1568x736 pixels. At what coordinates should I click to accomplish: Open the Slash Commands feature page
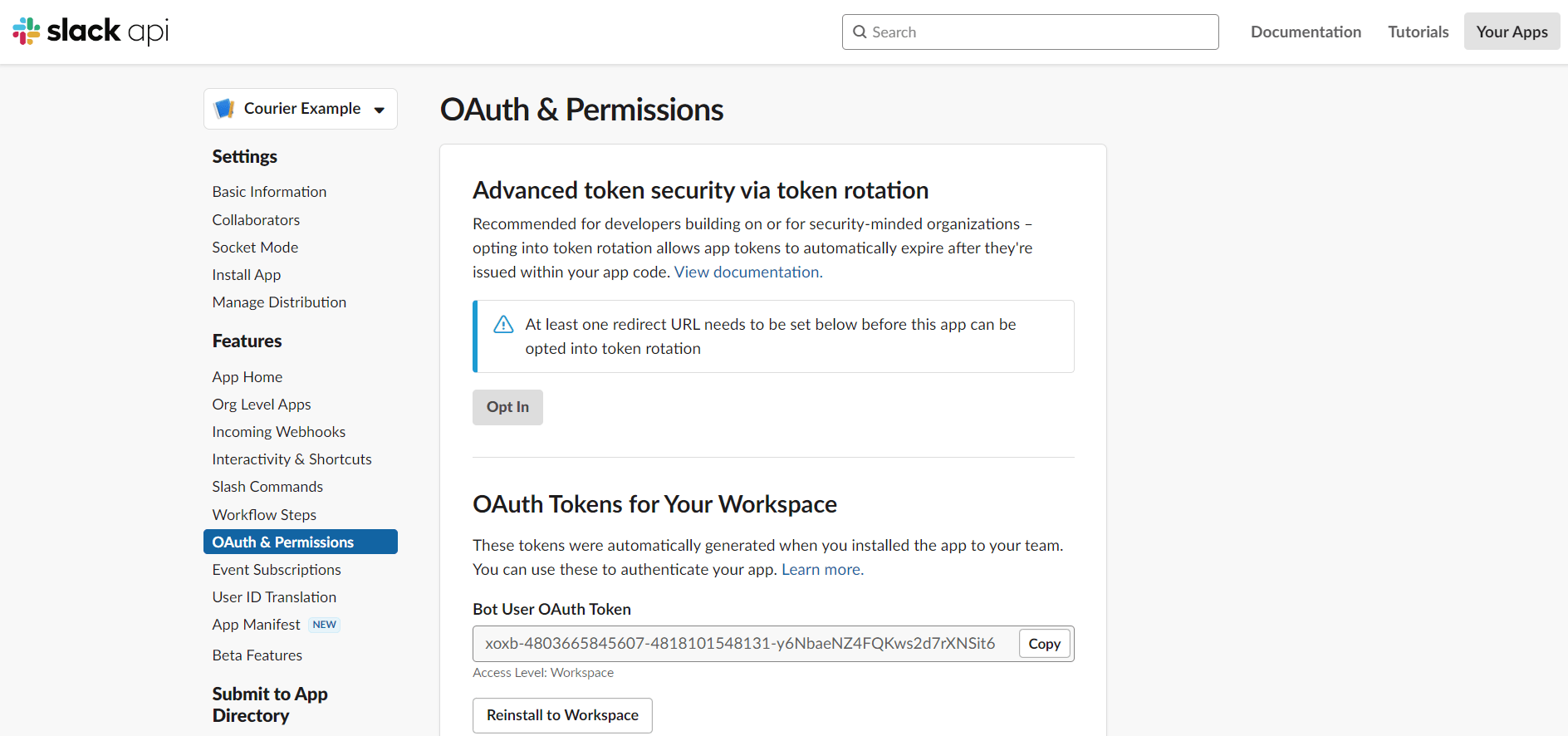267,486
